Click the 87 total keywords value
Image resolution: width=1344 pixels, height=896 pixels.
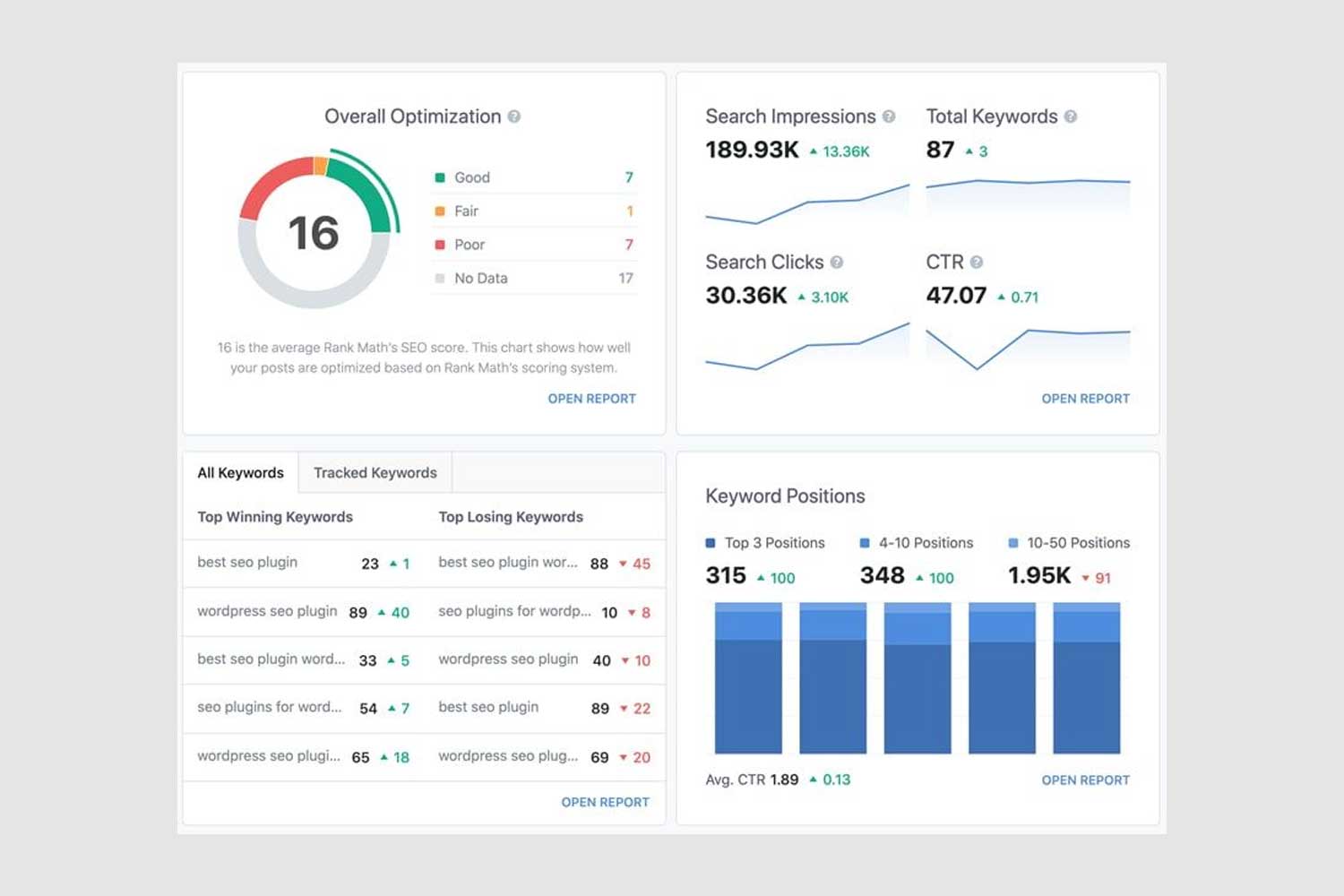pos(940,150)
